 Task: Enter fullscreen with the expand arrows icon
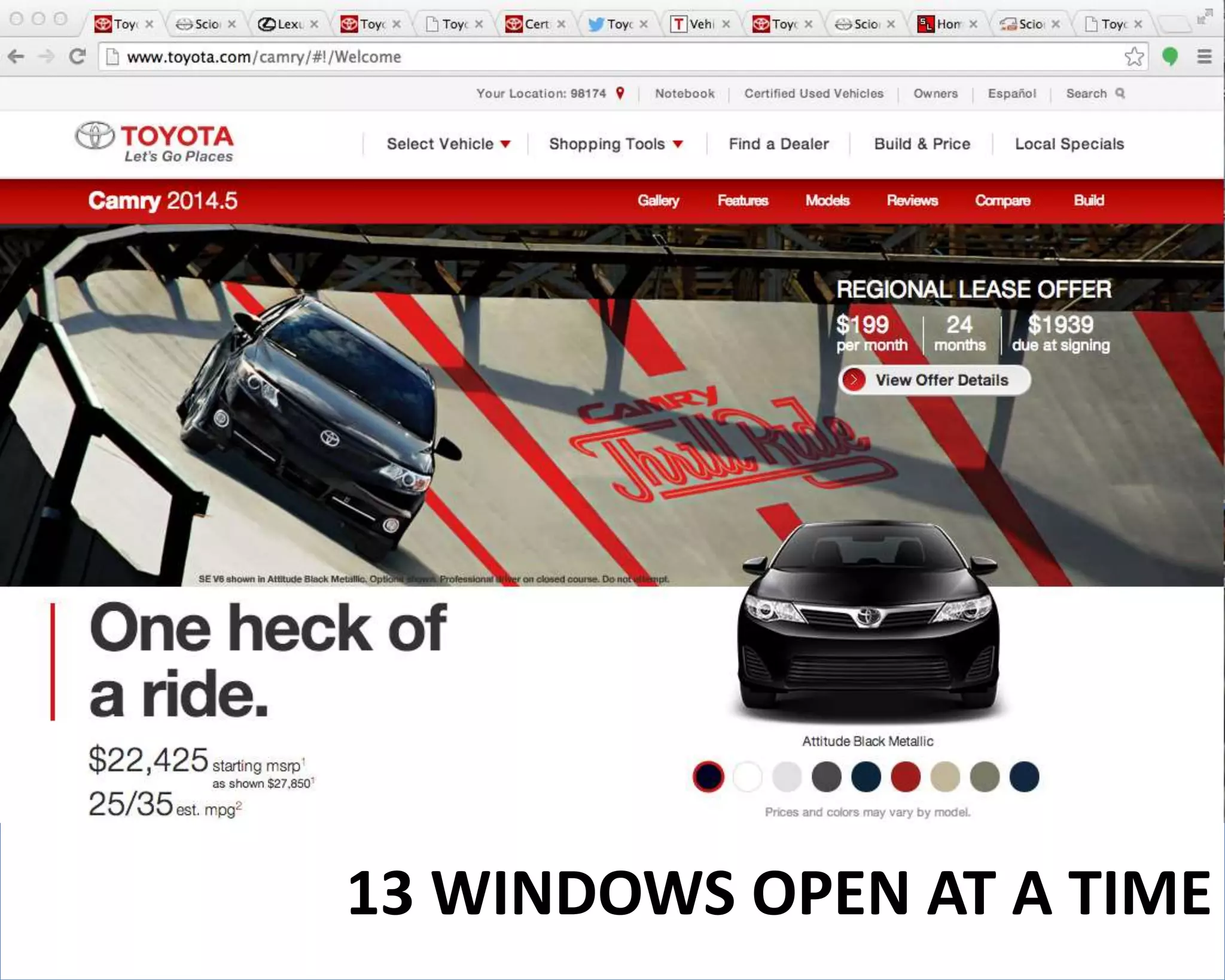pos(1204,17)
